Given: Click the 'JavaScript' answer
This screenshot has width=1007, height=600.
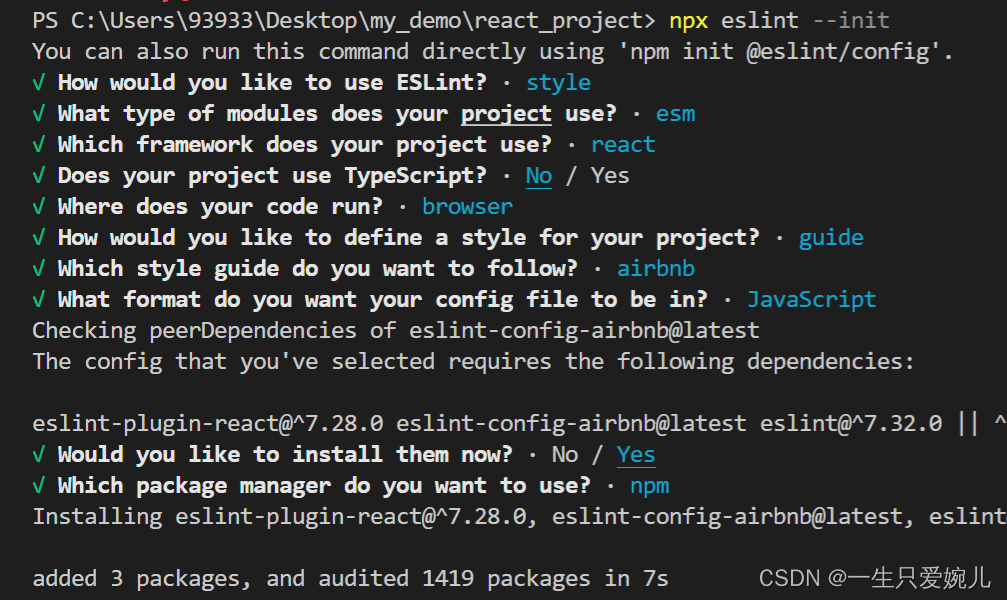Looking at the screenshot, I should [812, 299].
